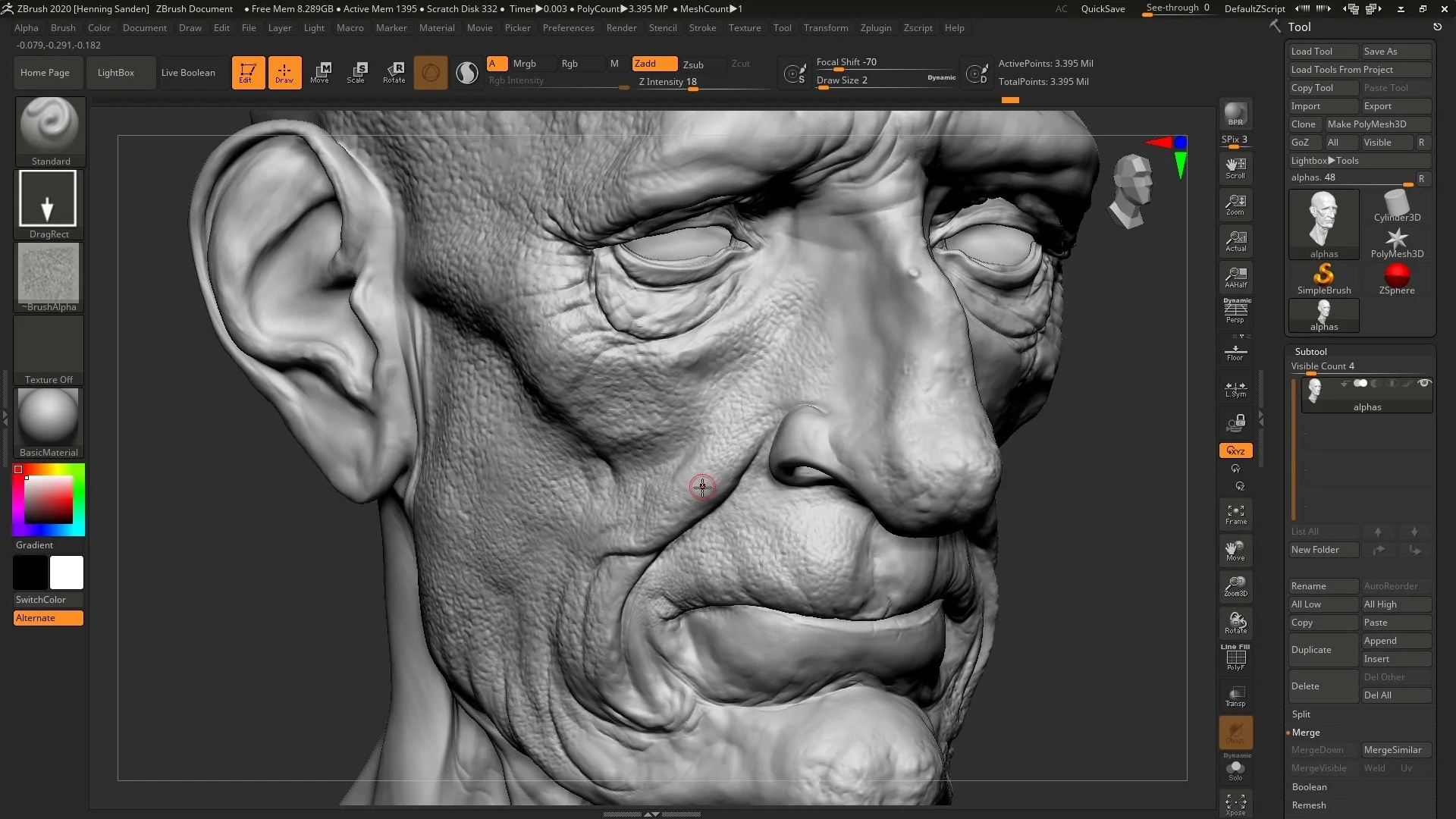Collapse the Subtool palette section
This screenshot has width=1456, height=819.
pyautogui.click(x=1310, y=352)
